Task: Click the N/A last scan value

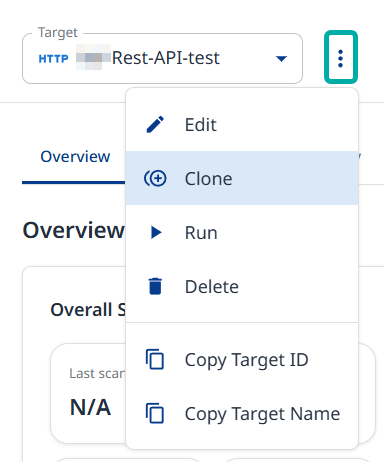Action: pos(90,407)
